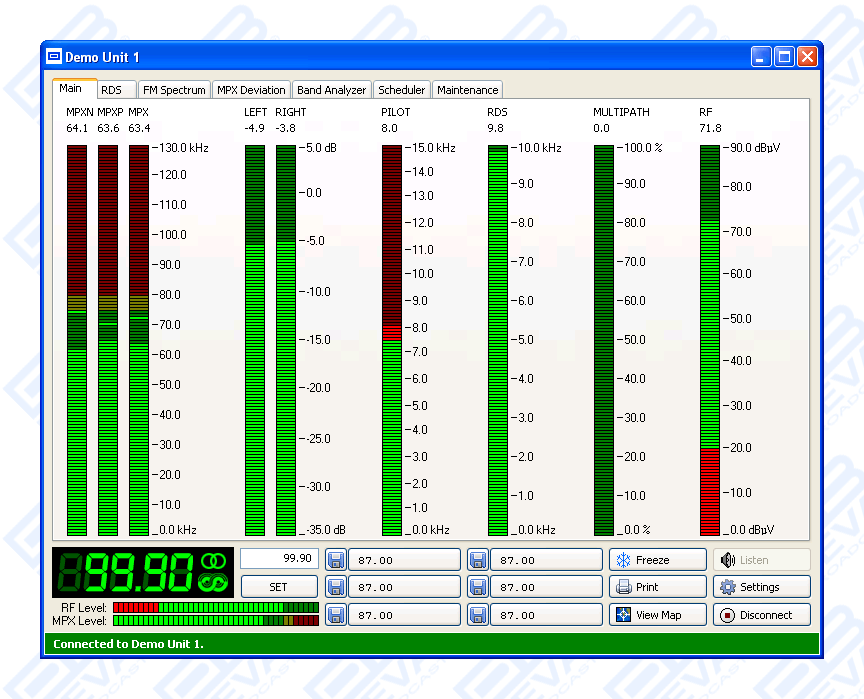Viewport: 864px width, 699px height.
Task: Open the FM Spectrum tab
Action: [x=173, y=90]
